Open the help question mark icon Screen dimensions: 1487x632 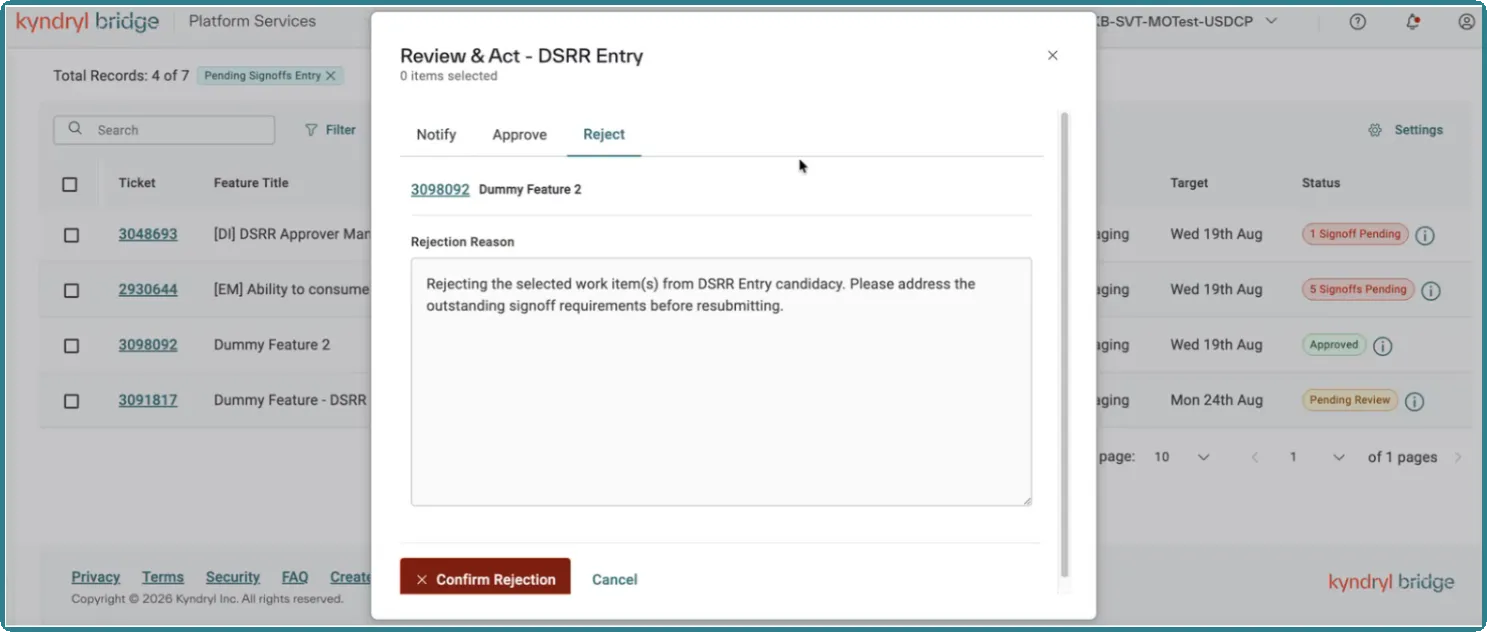[1358, 21]
